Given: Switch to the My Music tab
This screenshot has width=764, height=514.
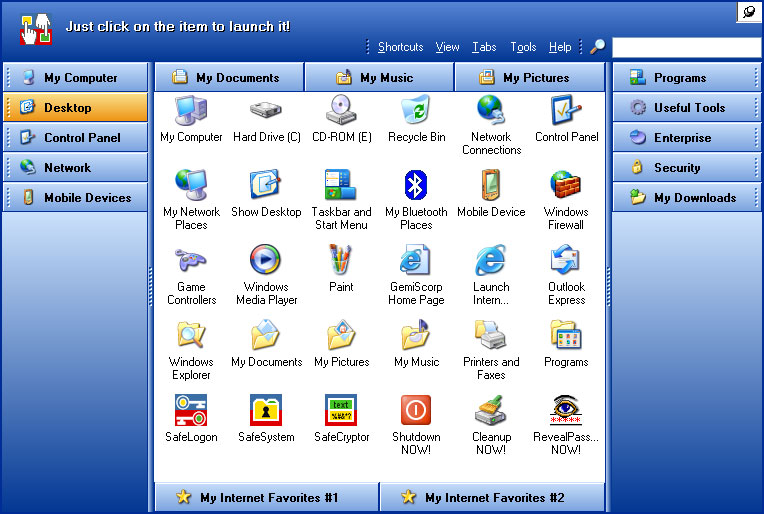Looking at the screenshot, I should point(379,77).
